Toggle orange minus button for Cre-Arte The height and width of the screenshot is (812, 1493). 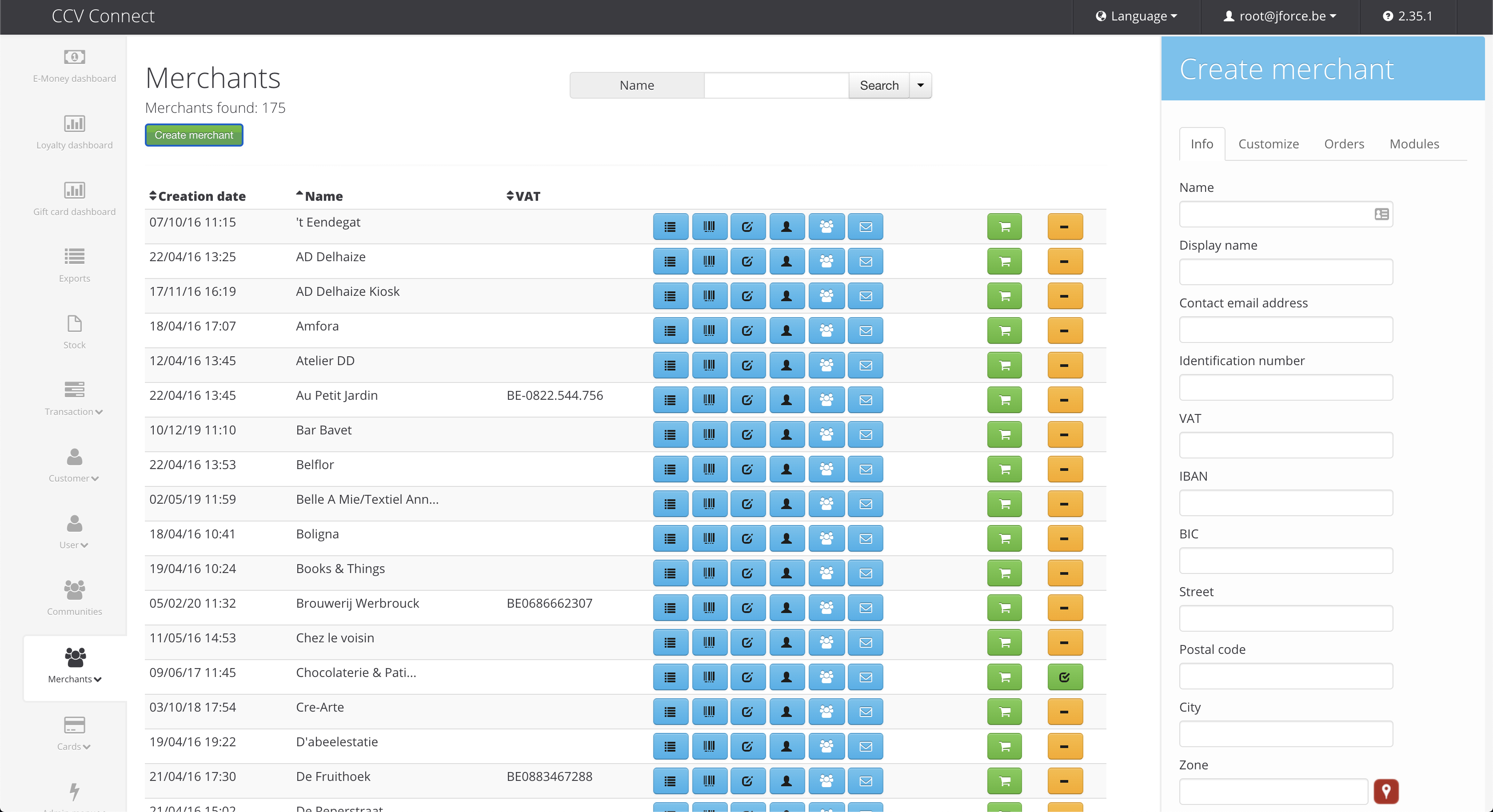[1065, 712]
